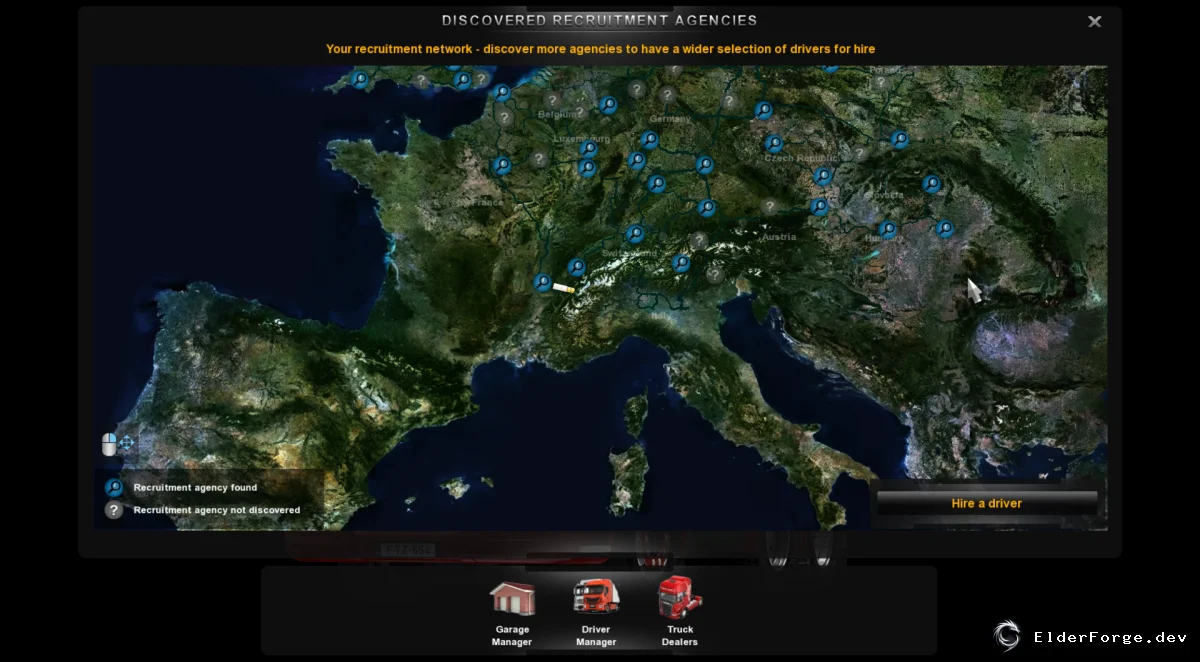Select the found agency right of the Slovakia label
The image size is (1200, 662).
tap(932, 184)
